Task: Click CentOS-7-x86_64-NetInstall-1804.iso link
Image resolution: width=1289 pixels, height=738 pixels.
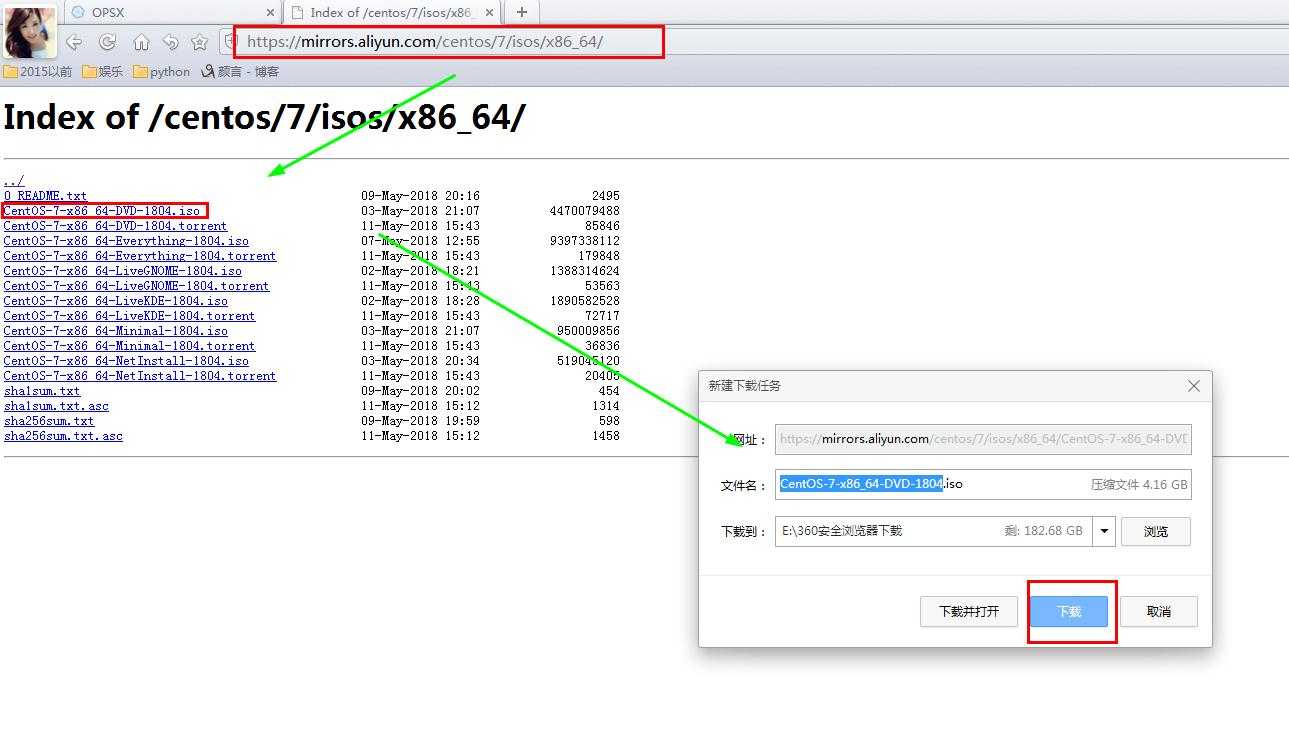Action: pos(126,361)
